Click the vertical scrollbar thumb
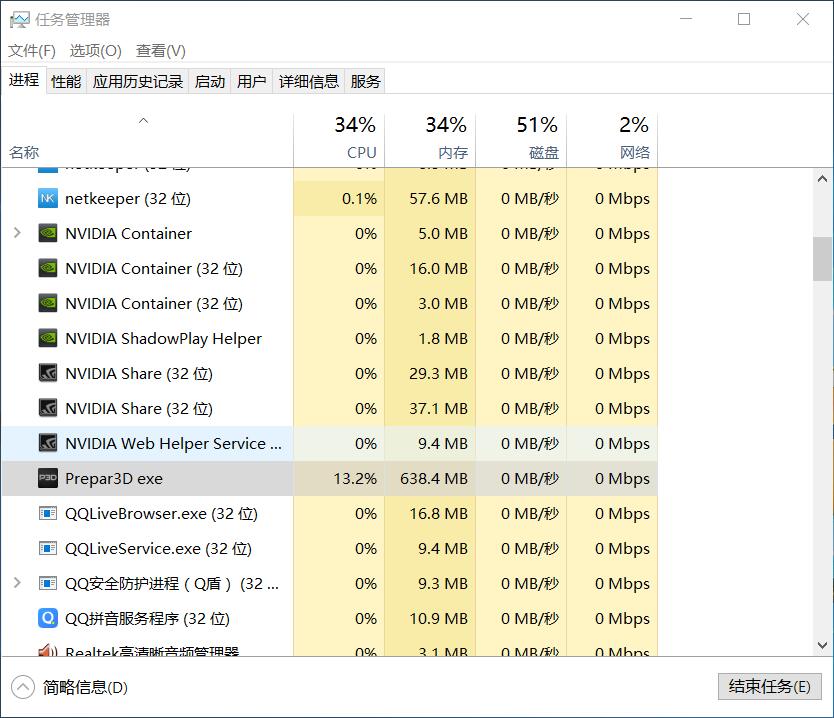This screenshot has height=718, width=834. coord(822,258)
